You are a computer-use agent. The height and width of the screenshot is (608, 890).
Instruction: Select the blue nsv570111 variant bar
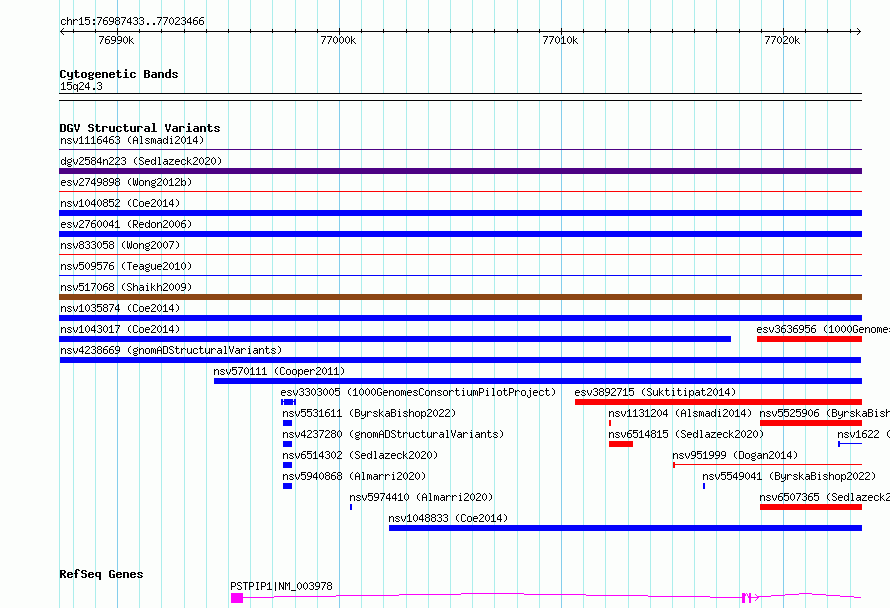[538, 381]
